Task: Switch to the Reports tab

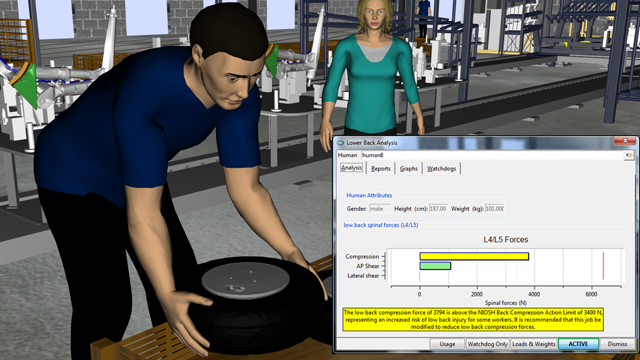Action: tap(380, 169)
